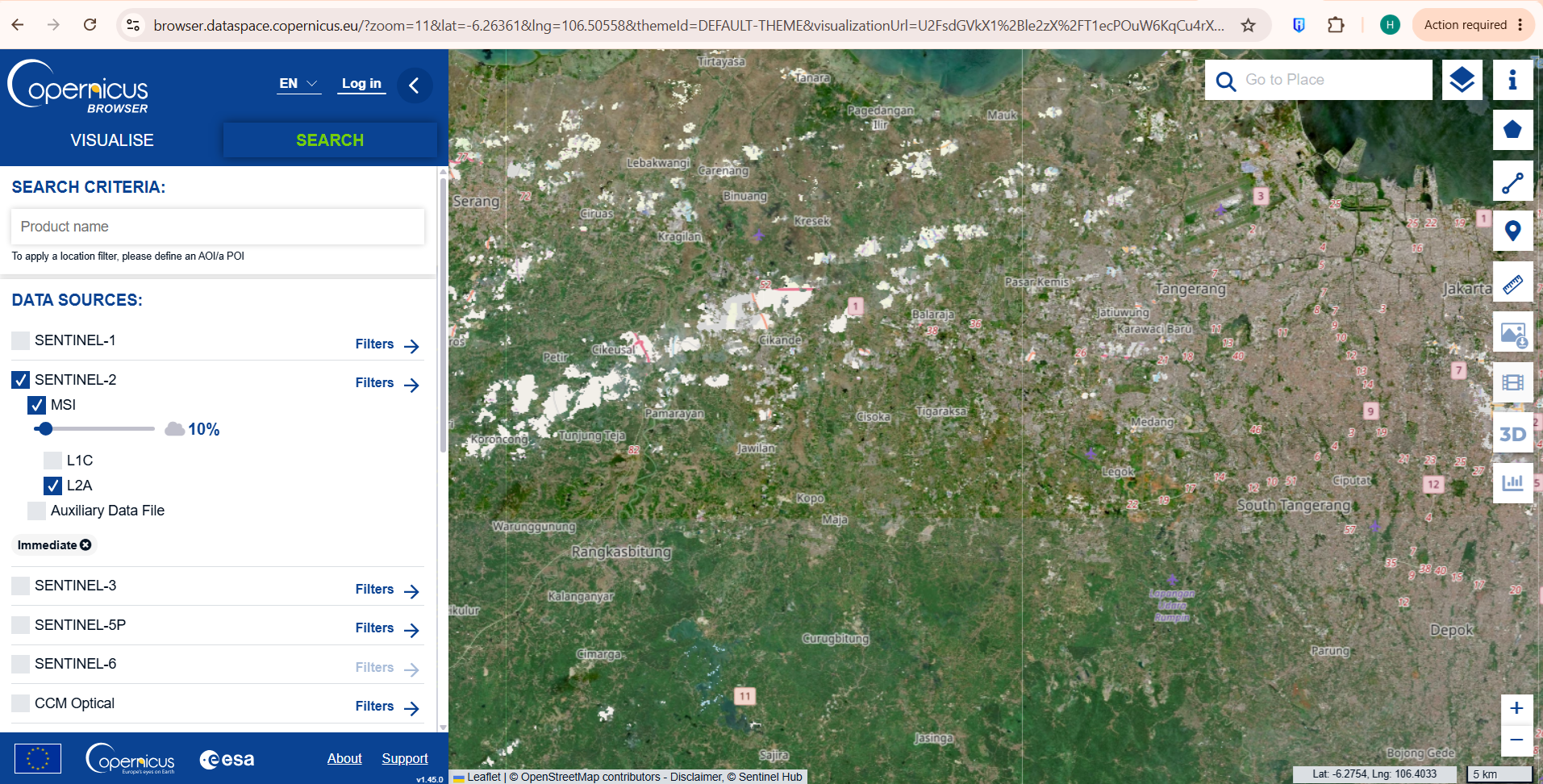The image size is (1543, 784).
Task: Enable the SENTINEL-1 checkbox
Action: click(21, 340)
